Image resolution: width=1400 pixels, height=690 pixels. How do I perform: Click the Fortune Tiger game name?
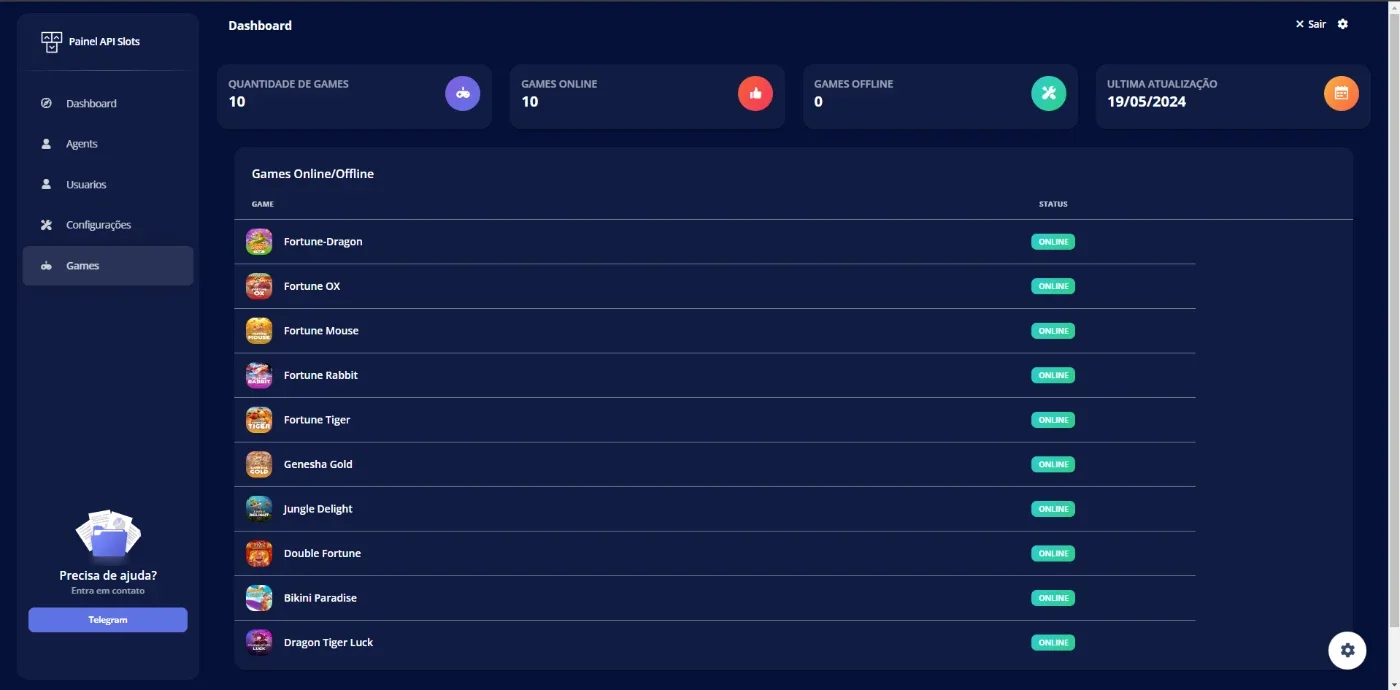pyautogui.click(x=317, y=420)
